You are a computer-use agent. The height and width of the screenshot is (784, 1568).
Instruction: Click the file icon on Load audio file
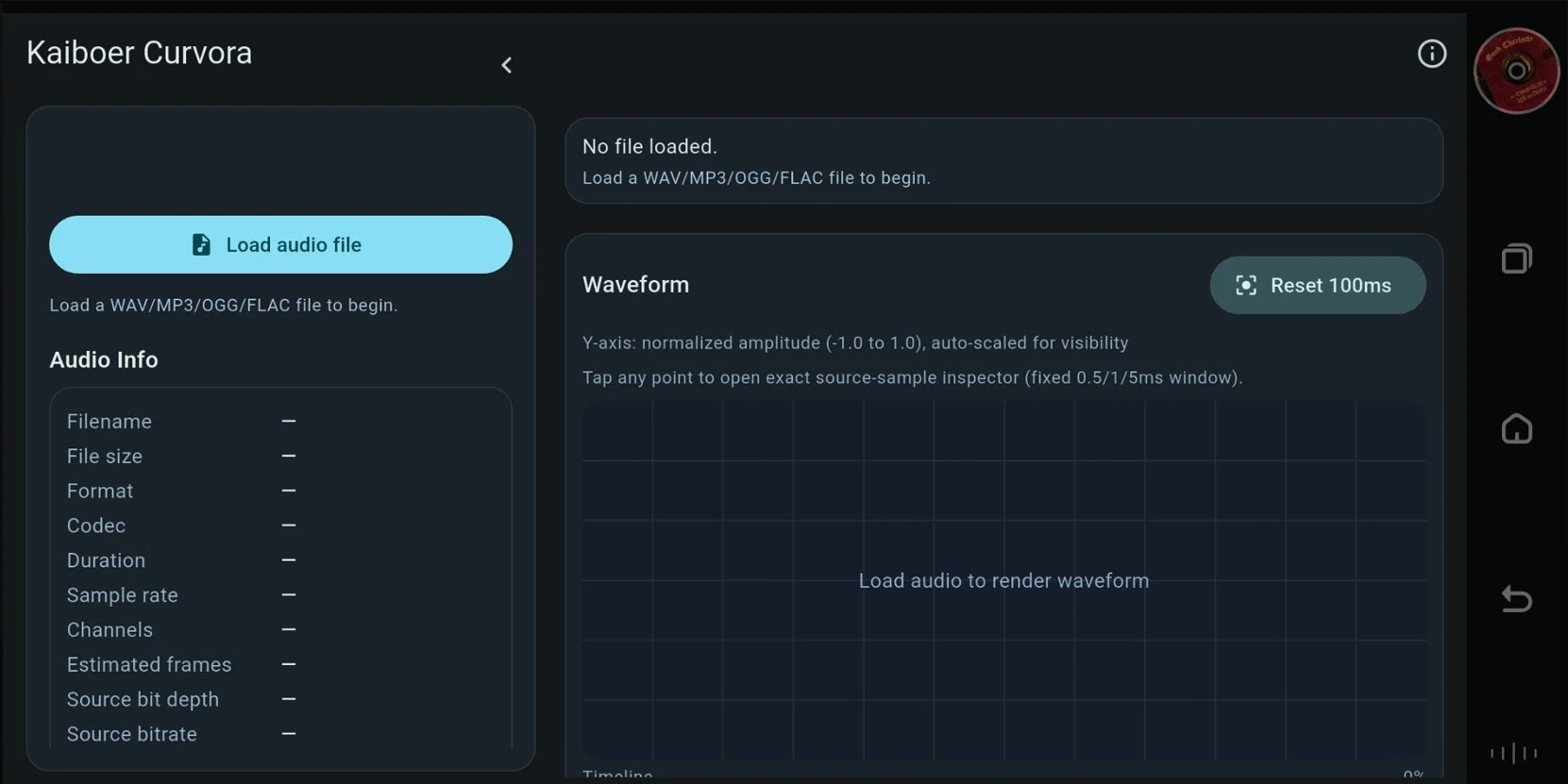click(x=201, y=244)
